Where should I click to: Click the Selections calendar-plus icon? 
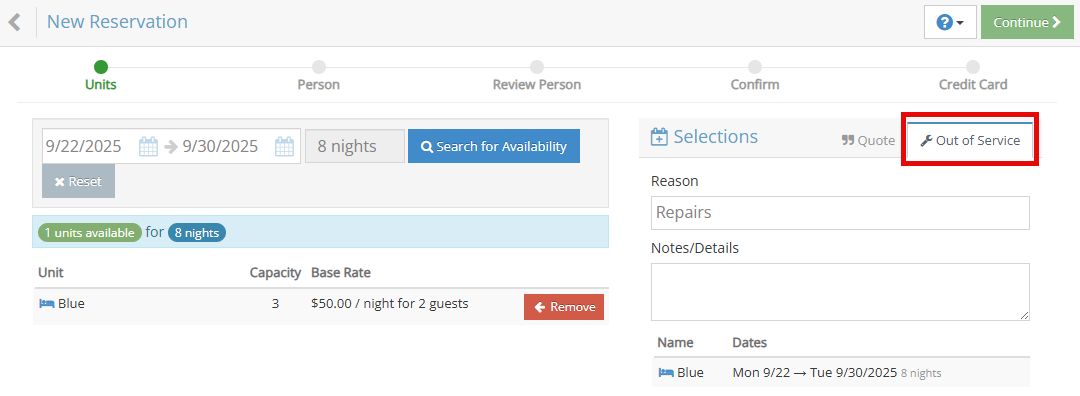click(659, 136)
